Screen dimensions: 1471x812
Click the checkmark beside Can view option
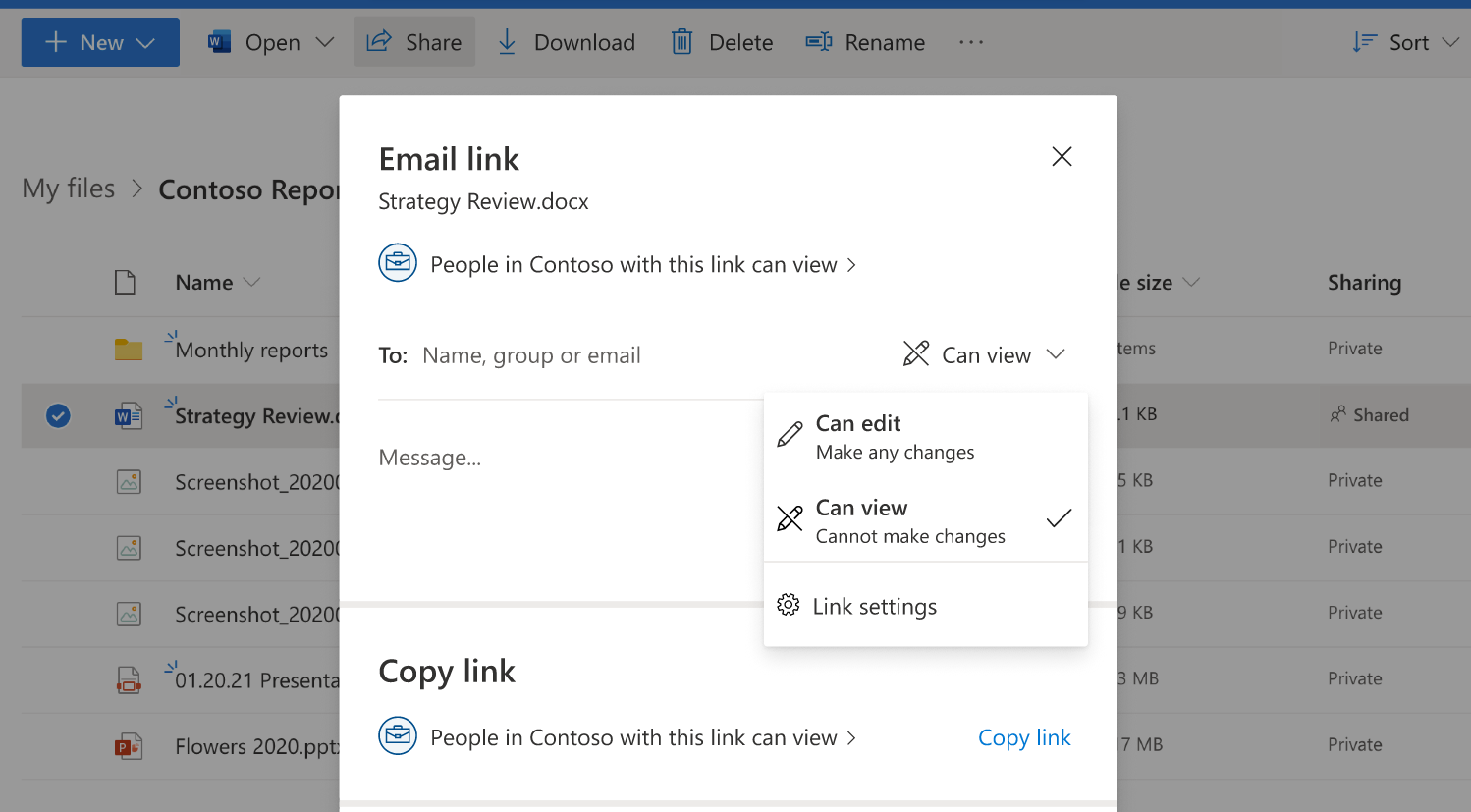pos(1058,518)
